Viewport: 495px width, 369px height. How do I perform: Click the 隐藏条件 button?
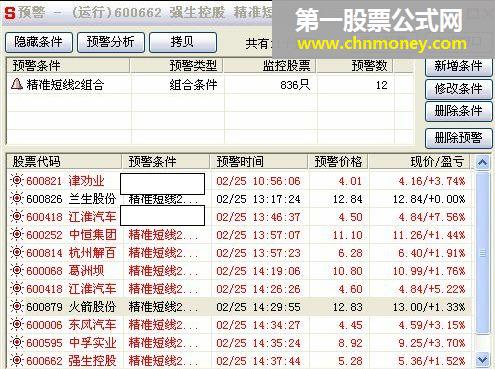(x=39, y=42)
